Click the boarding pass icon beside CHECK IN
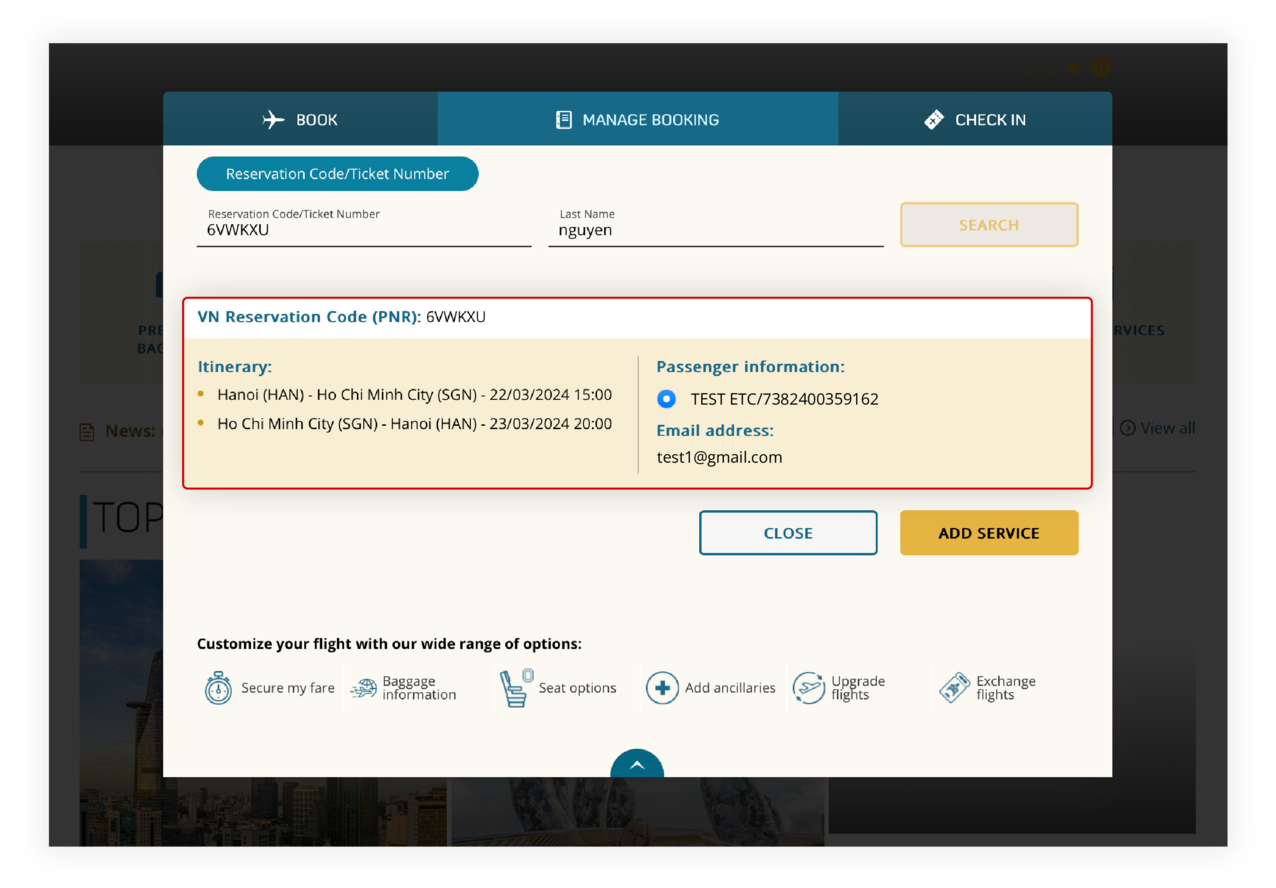The width and height of the screenshot is (1276, 888). [932, 119]
